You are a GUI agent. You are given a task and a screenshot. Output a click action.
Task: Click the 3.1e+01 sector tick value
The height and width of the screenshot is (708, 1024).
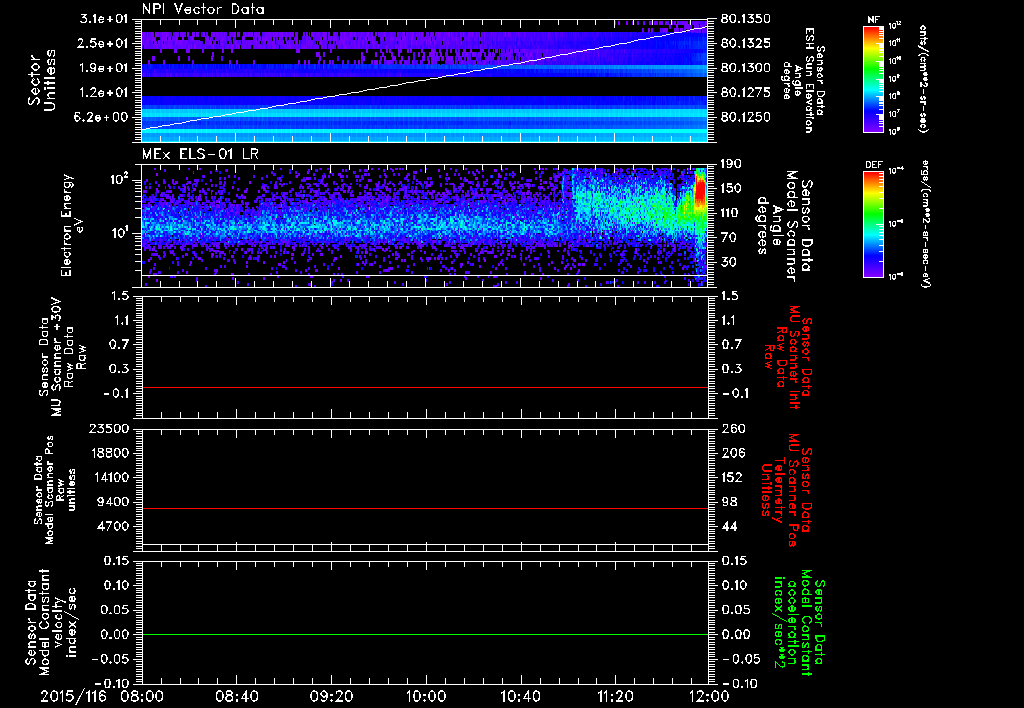coord(103,19)
